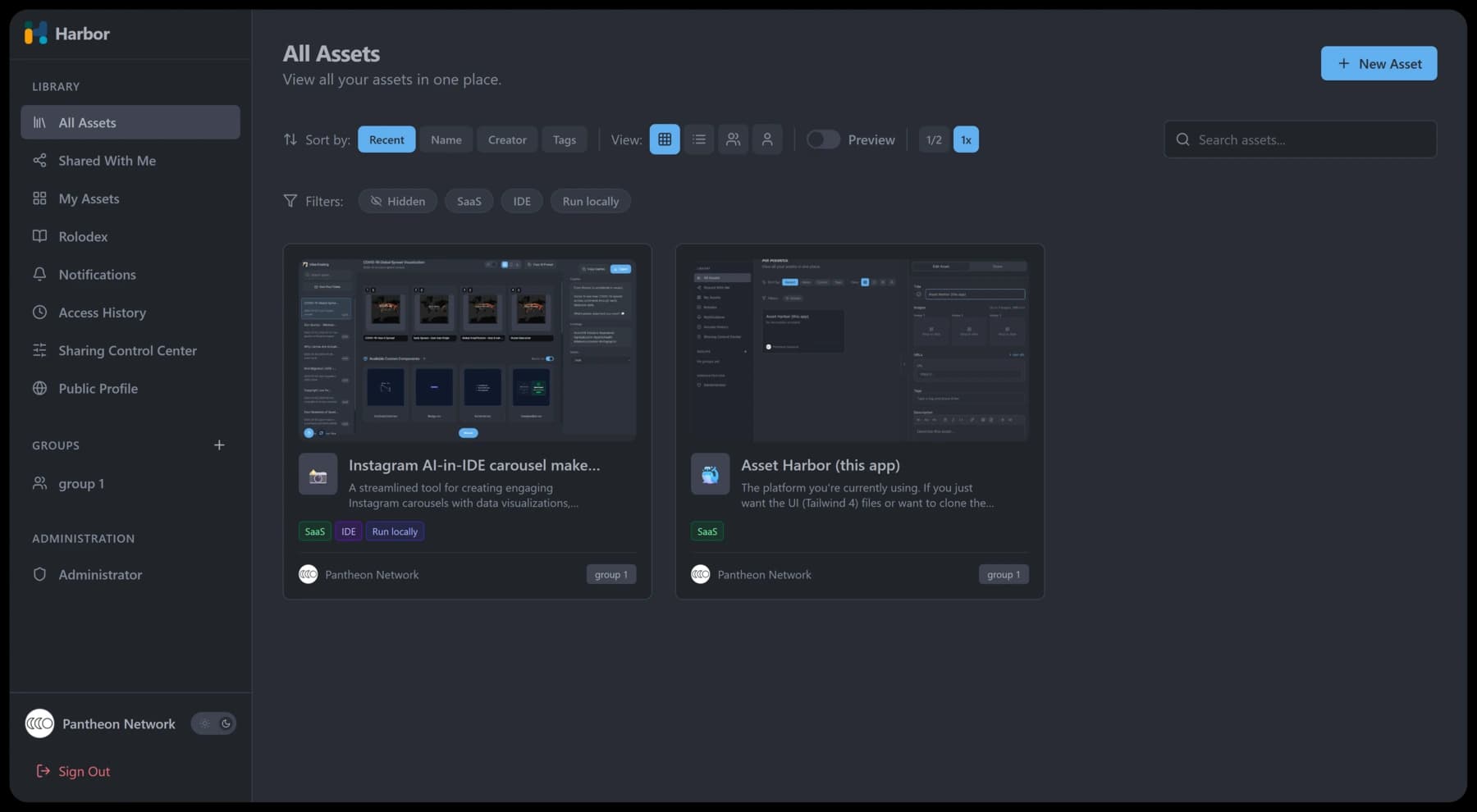Viewport: 1477px width, 812px height.
Task: Click the camera icon of Instagram asset
Action: coord(318,475)
